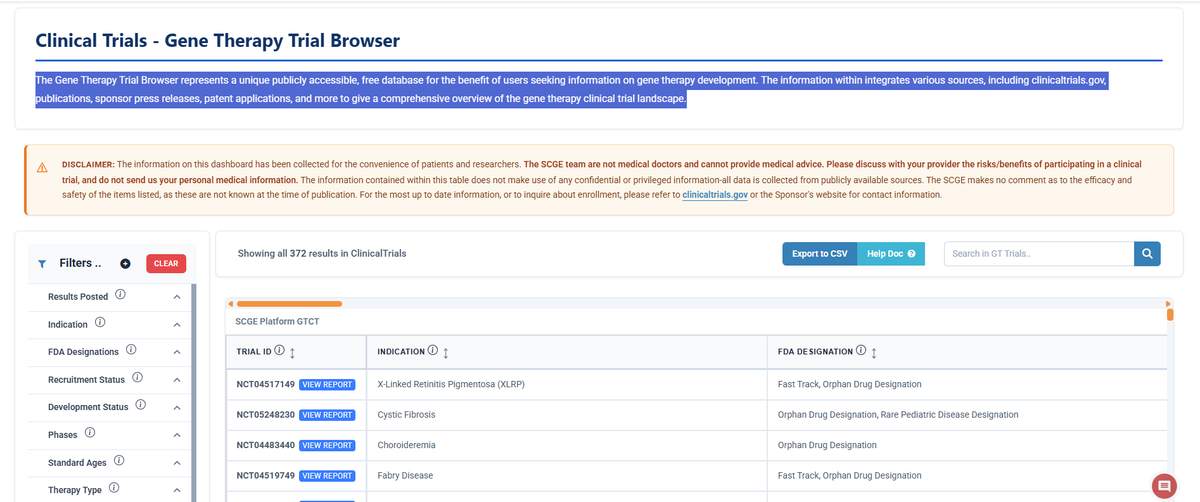
Task: View report for trial NCT04517149
Action: (x=327, y=384)
